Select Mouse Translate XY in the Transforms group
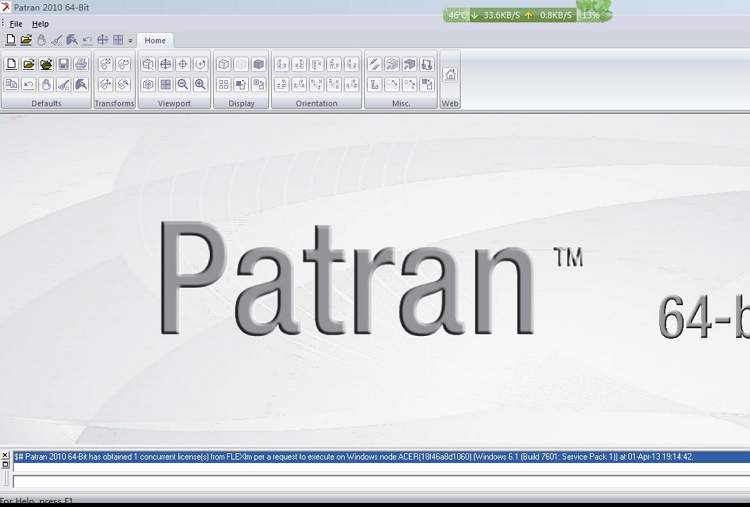Image resolution: width=750 pixels, height=507 pixels. point(106,85)
